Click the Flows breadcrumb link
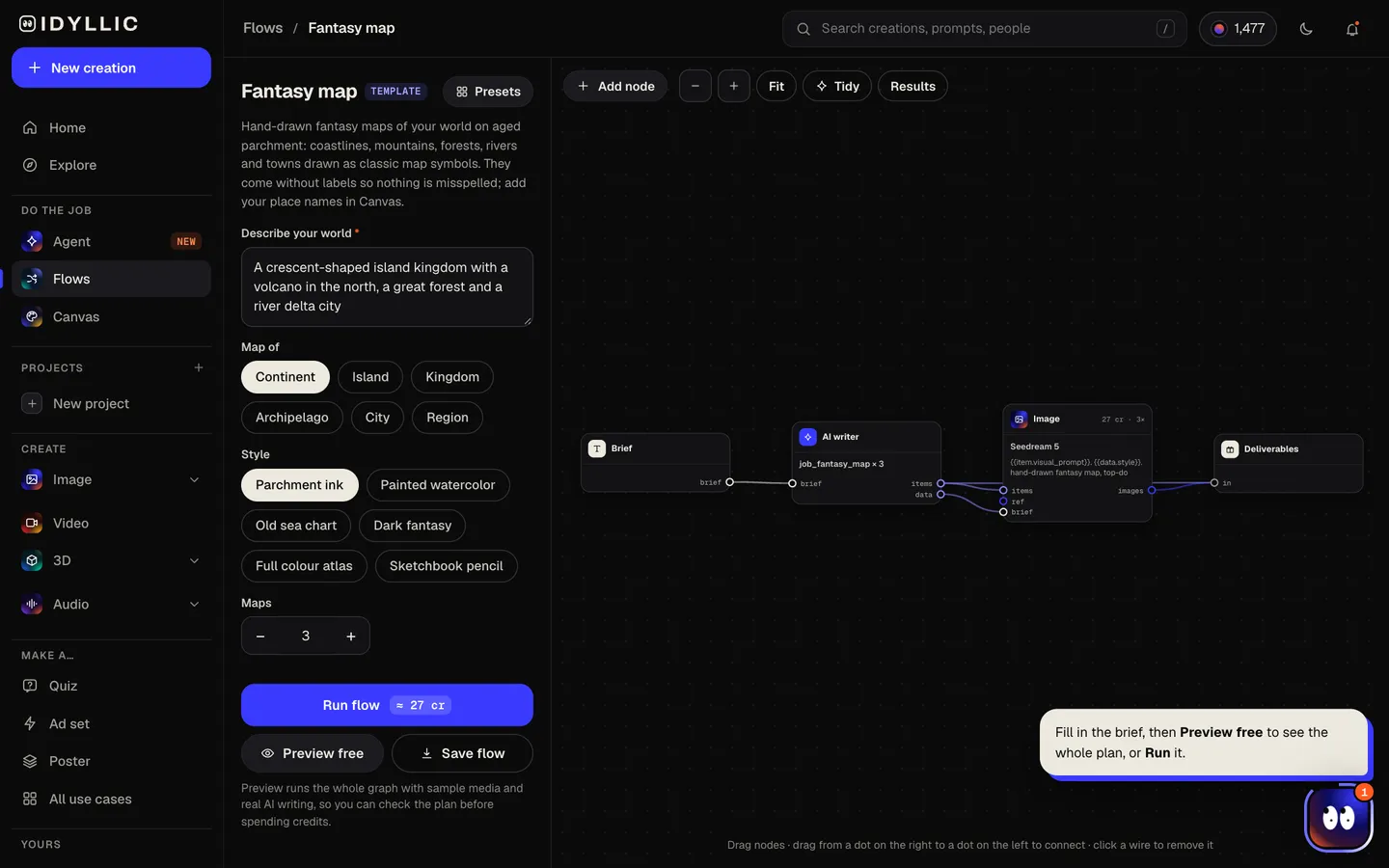Screen dimensions: 1389x868 click(x=263, y=28)
